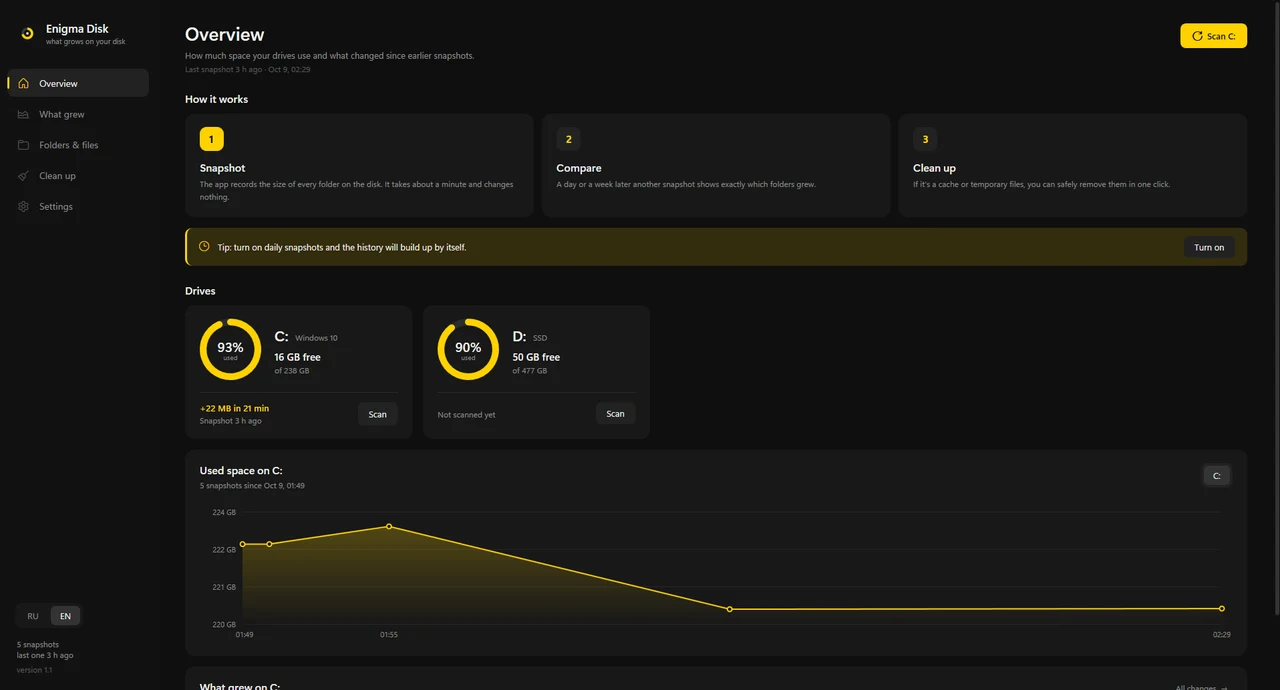
Task: Click the "SSD" label on drive D:
Action: (540, 338)
